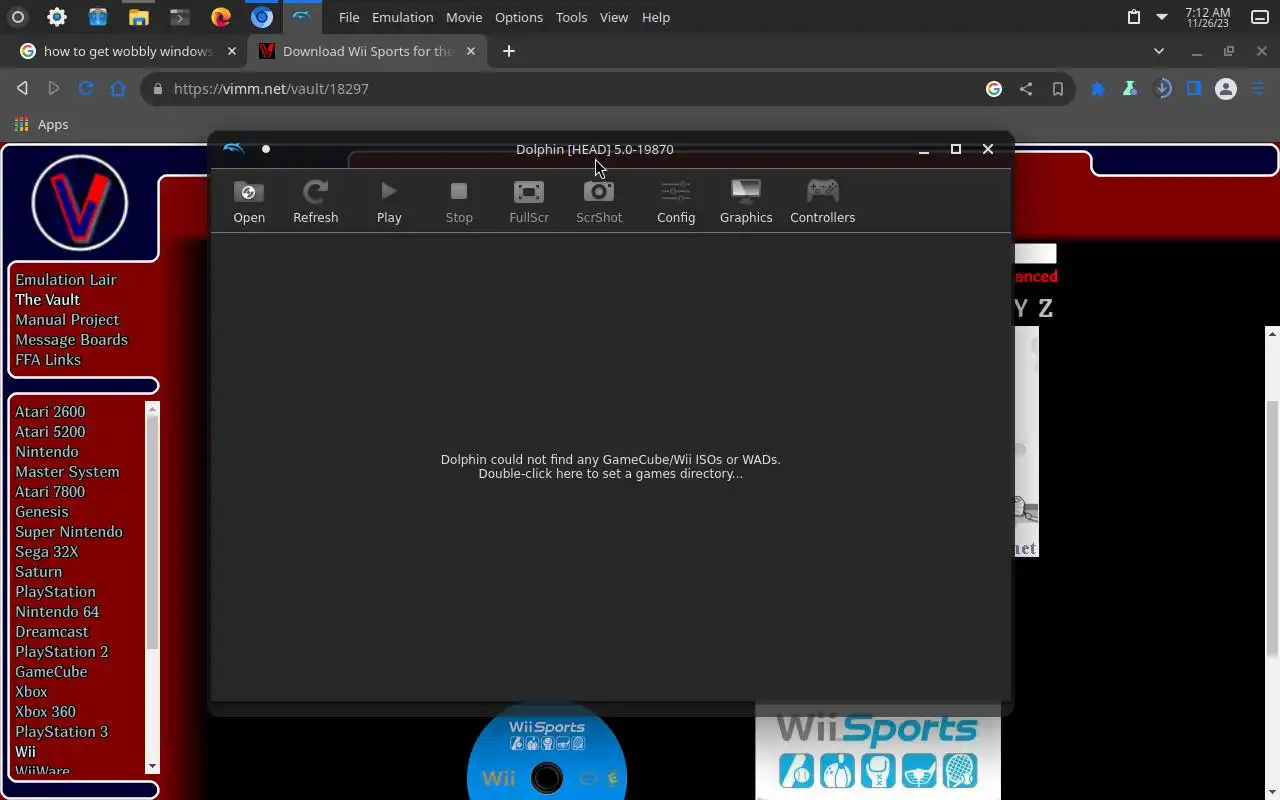Image resolution: width=1280 pixels, height=800 pixels.
Task: Open the clipboard tray icon
Action: 1133,17
